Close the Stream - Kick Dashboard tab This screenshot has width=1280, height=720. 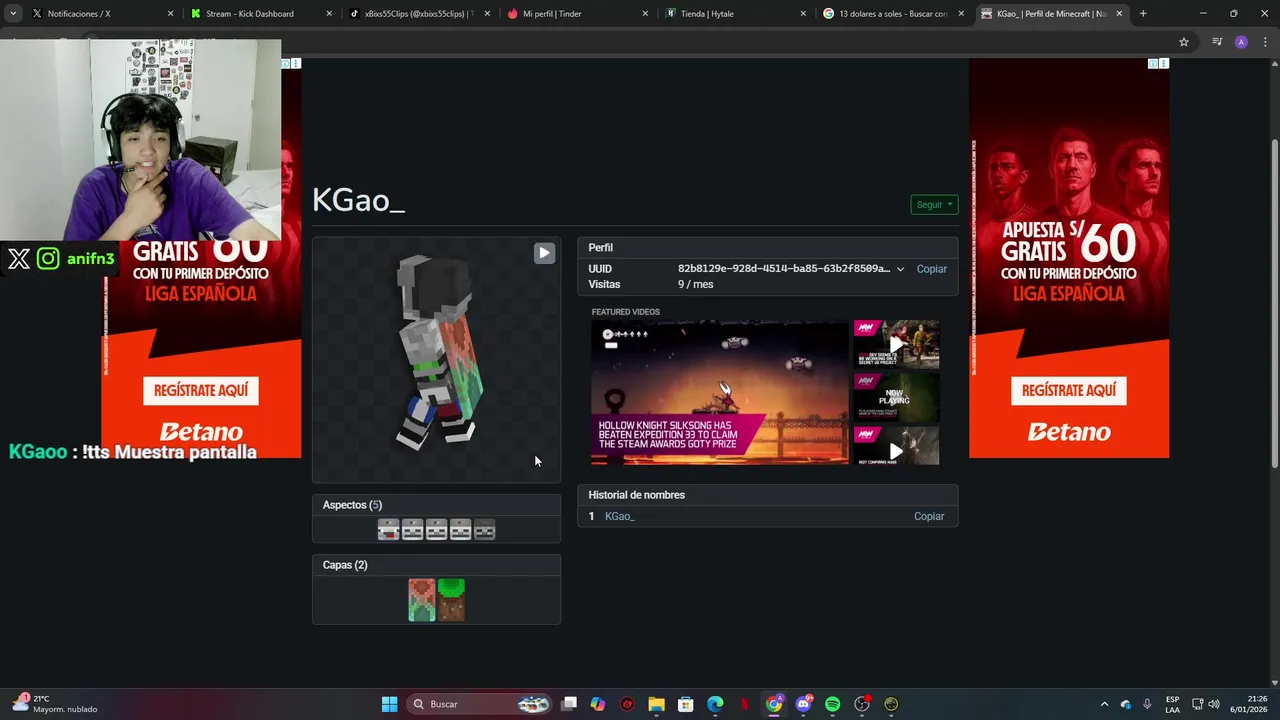[x=329, y=14]
